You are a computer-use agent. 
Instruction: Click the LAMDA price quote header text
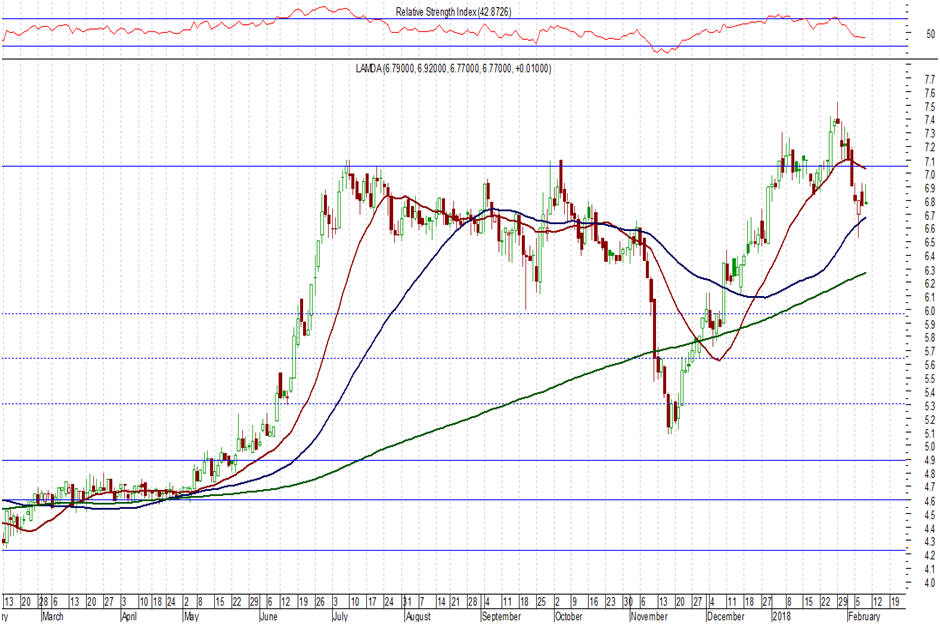click(x=453, y=68)
